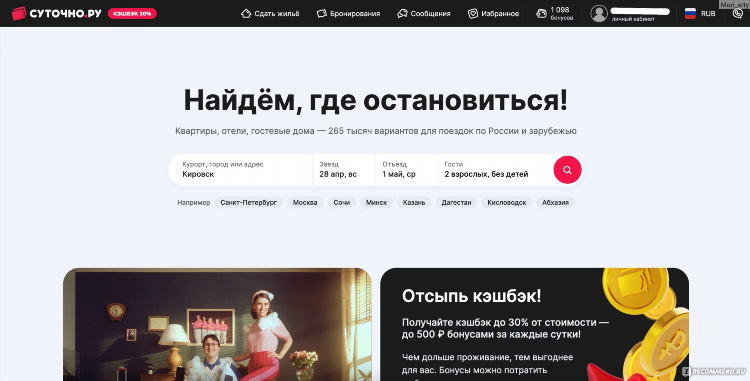The width and height of the screenshot is (750, 381).
Task: Select the Сочи suggestion chip
Action: click(x=342, y=203)
